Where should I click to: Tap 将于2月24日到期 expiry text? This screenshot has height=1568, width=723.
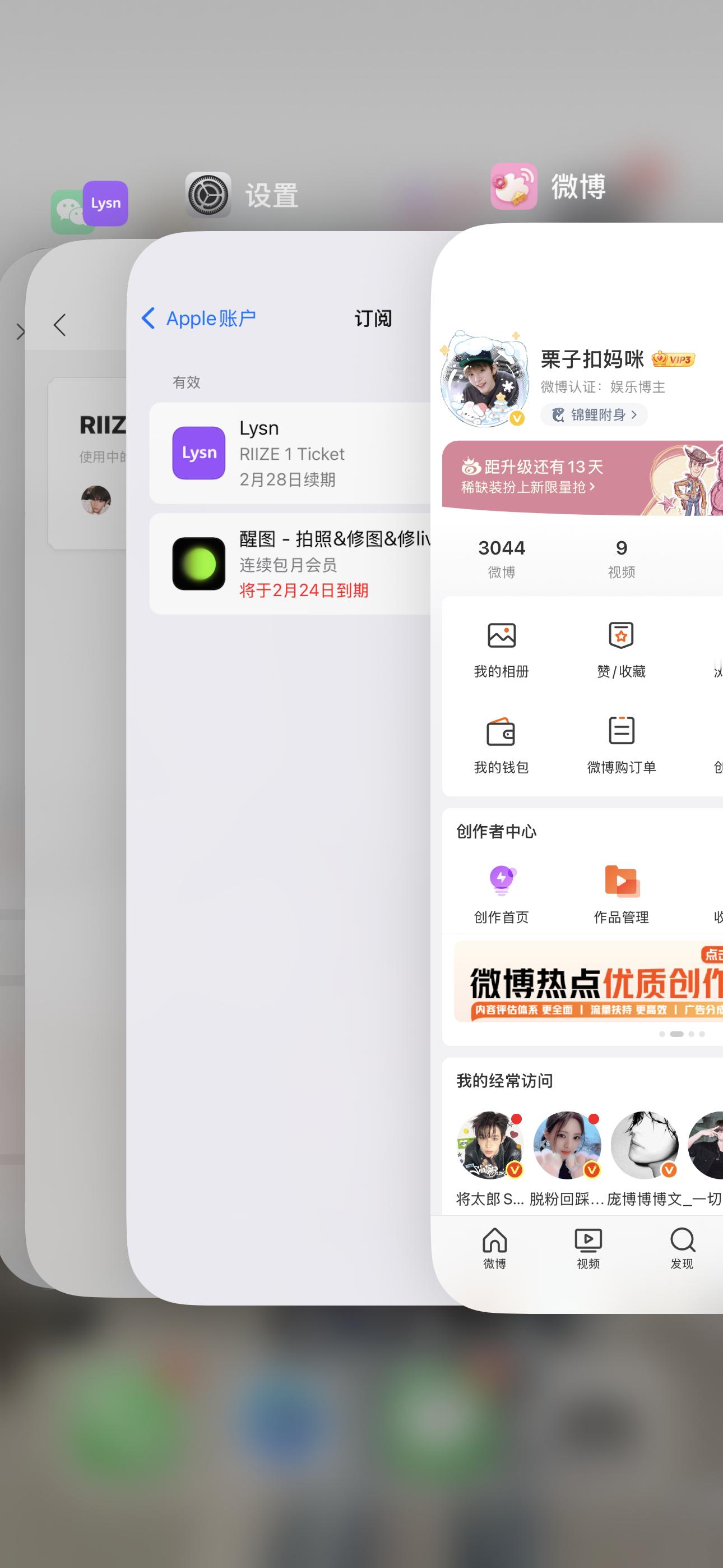[x=304, y=591]
